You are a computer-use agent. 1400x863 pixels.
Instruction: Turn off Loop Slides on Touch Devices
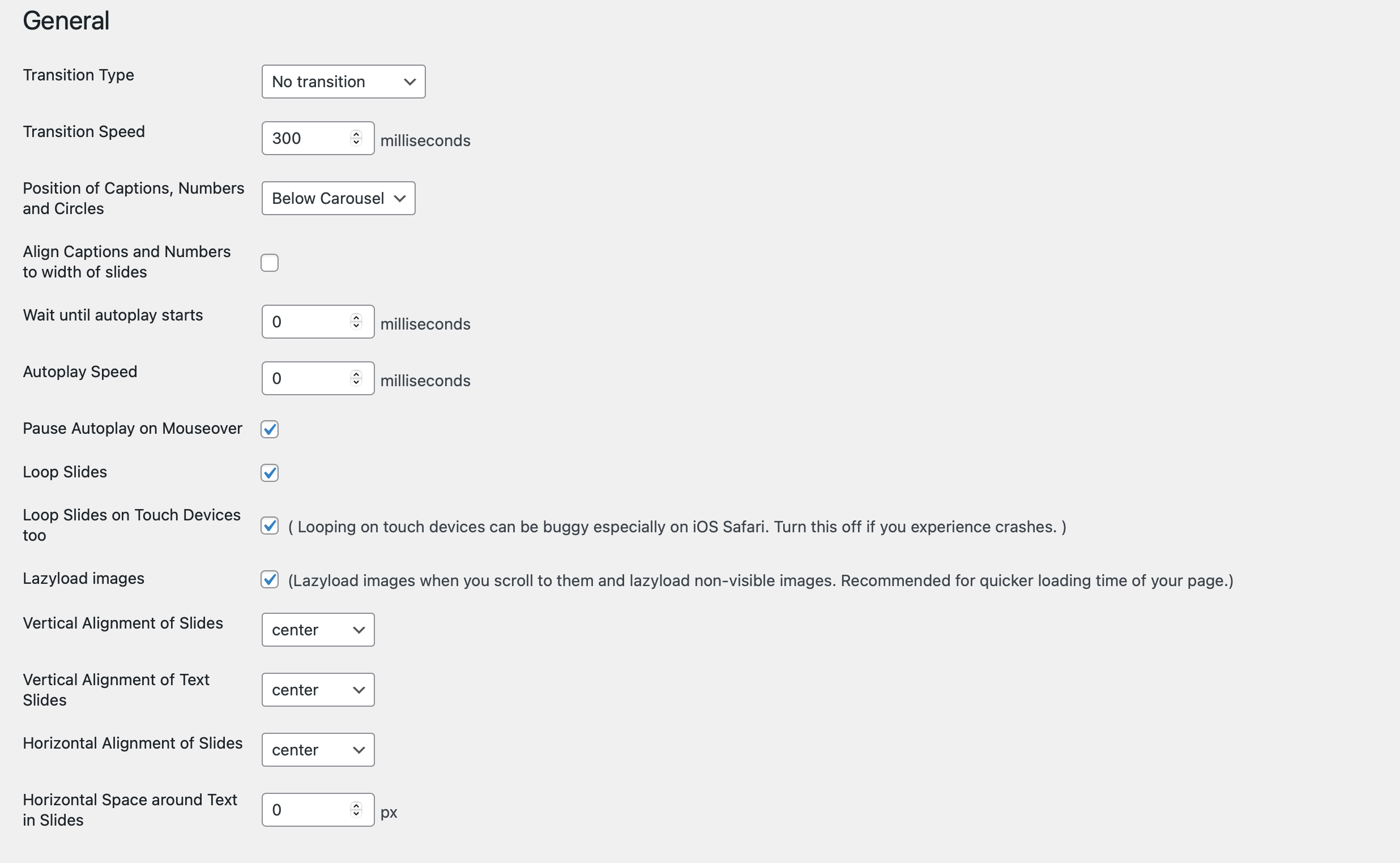pyautogui.click(x=270, y=526)
